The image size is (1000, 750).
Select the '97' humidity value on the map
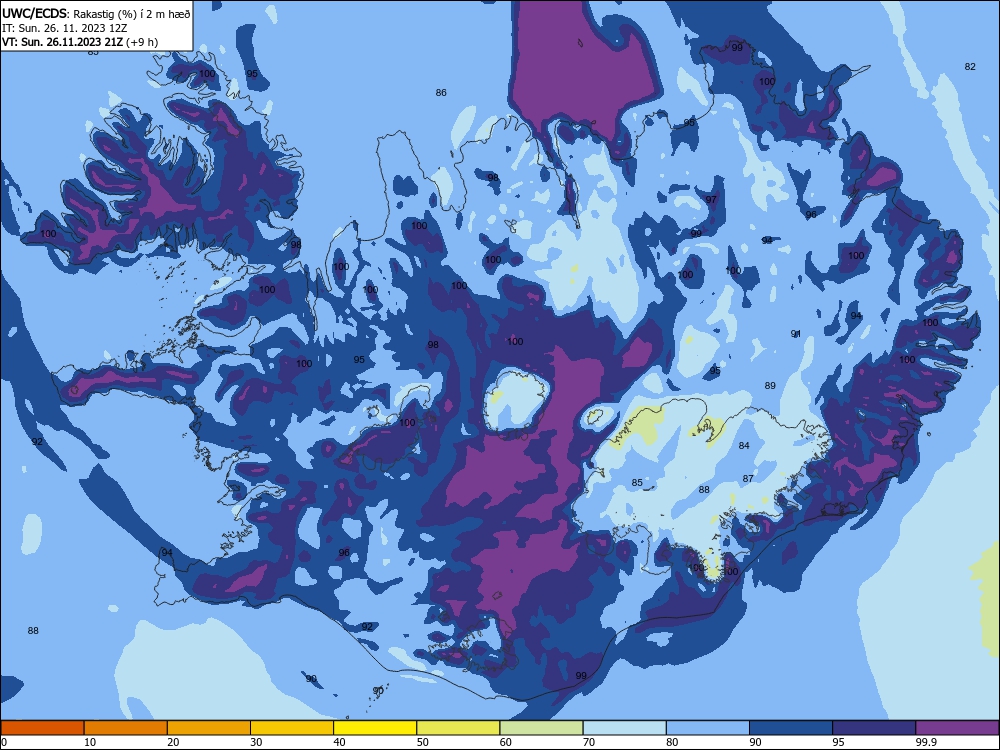(x=711, y=200)
